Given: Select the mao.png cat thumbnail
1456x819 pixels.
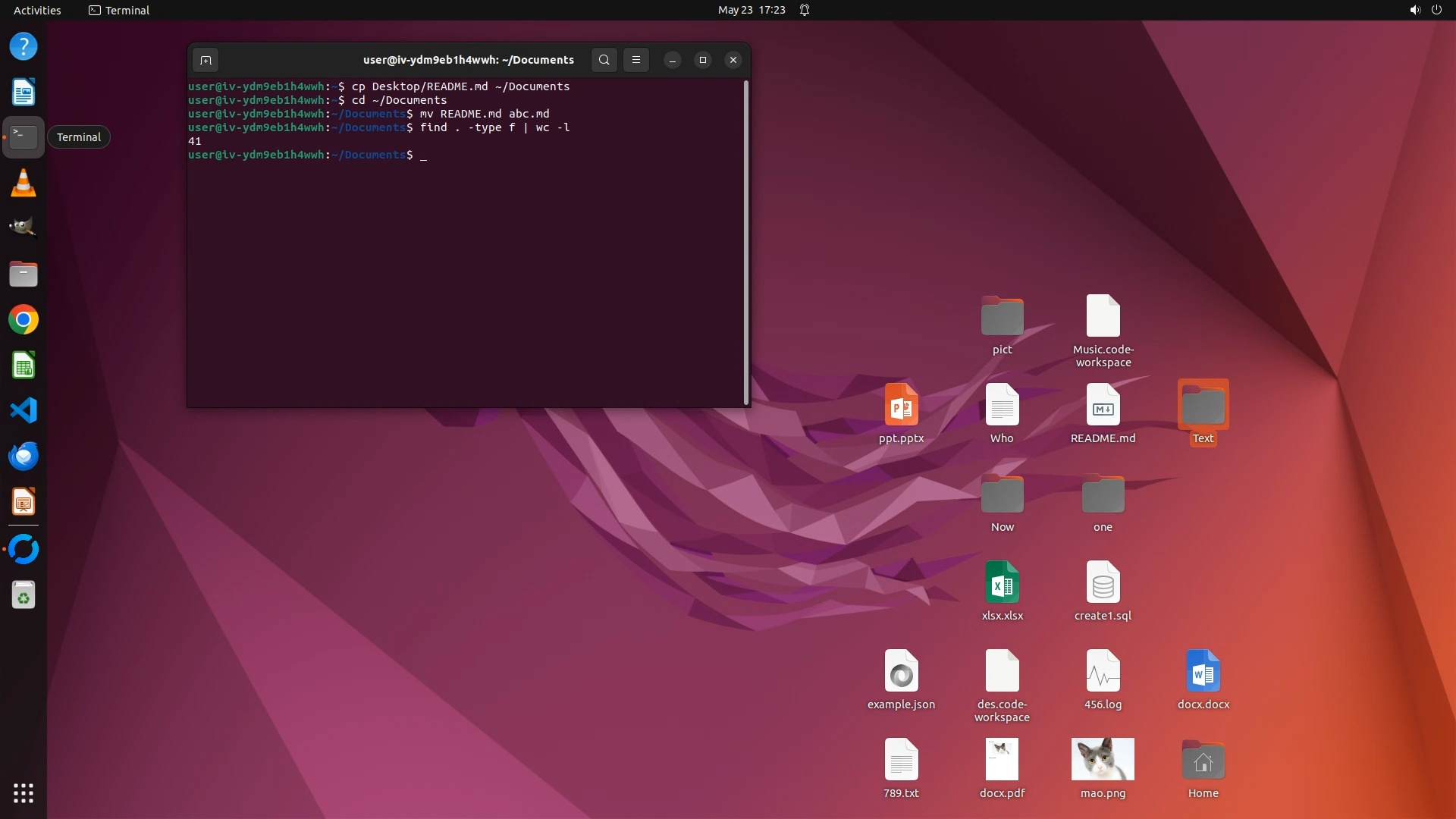Looking at the screenshot, I should 1103,759.
